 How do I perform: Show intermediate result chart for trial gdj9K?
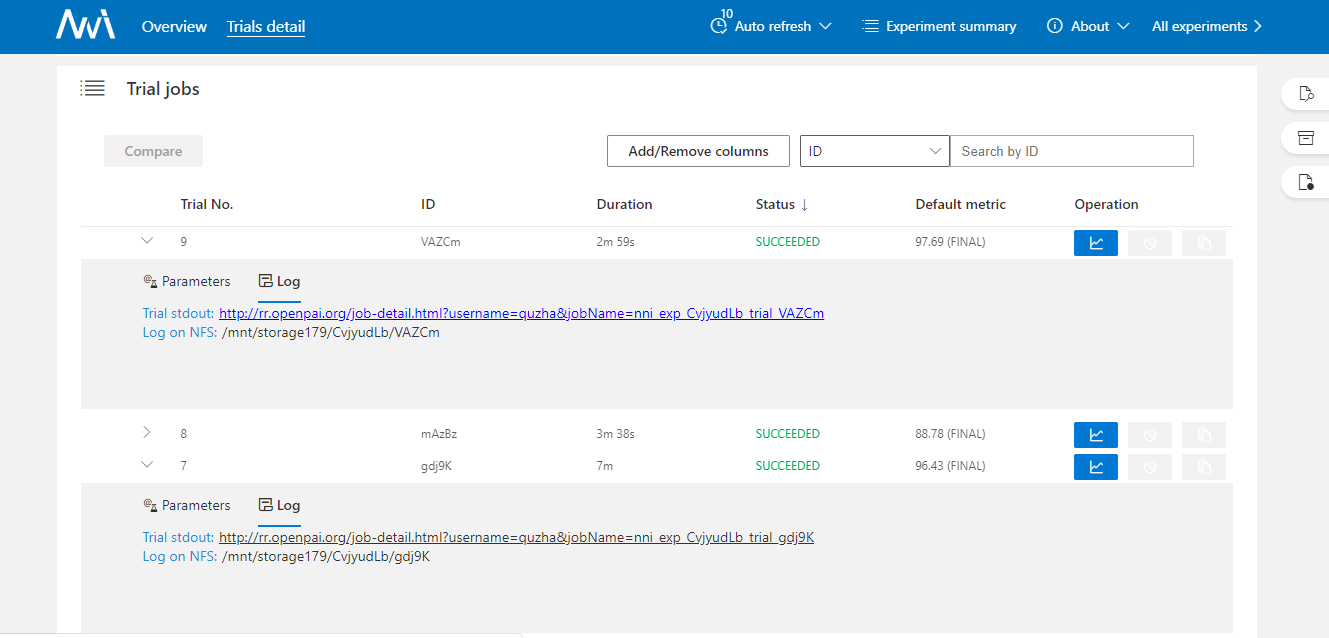1095,466
